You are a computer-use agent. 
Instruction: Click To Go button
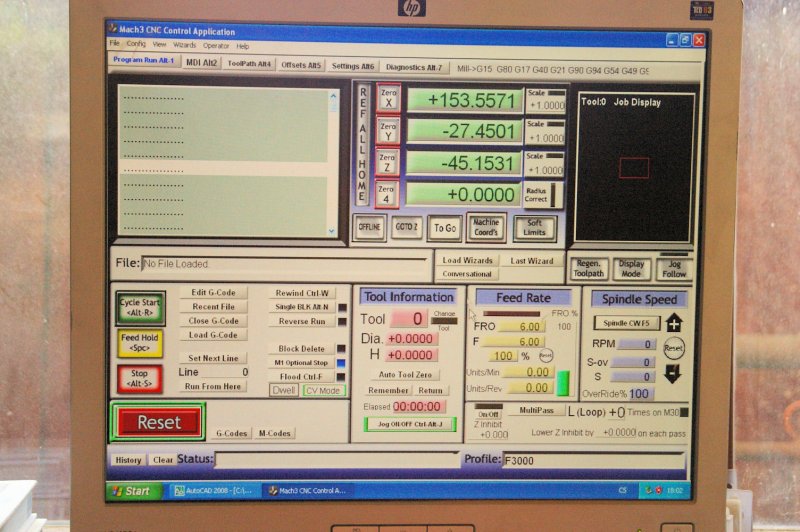(x=445, y=227)
